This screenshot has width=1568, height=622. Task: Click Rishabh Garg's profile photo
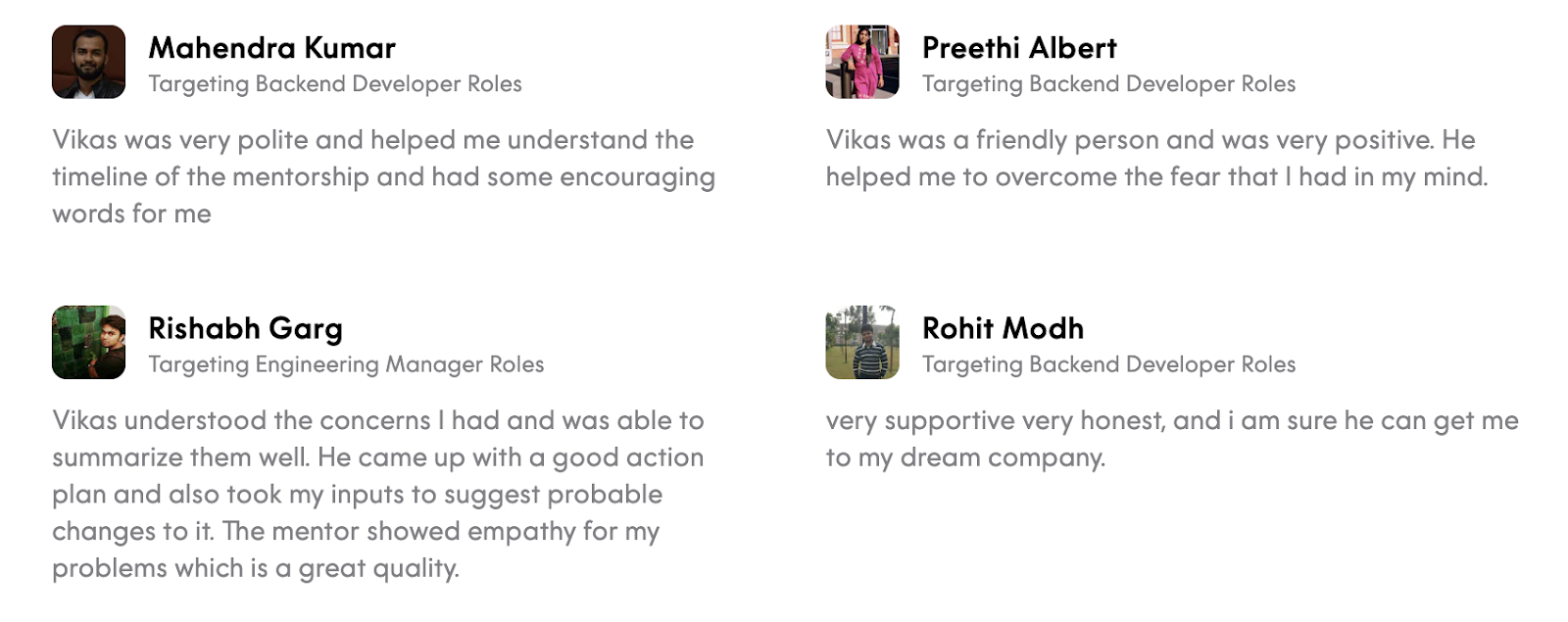[88, 342]
